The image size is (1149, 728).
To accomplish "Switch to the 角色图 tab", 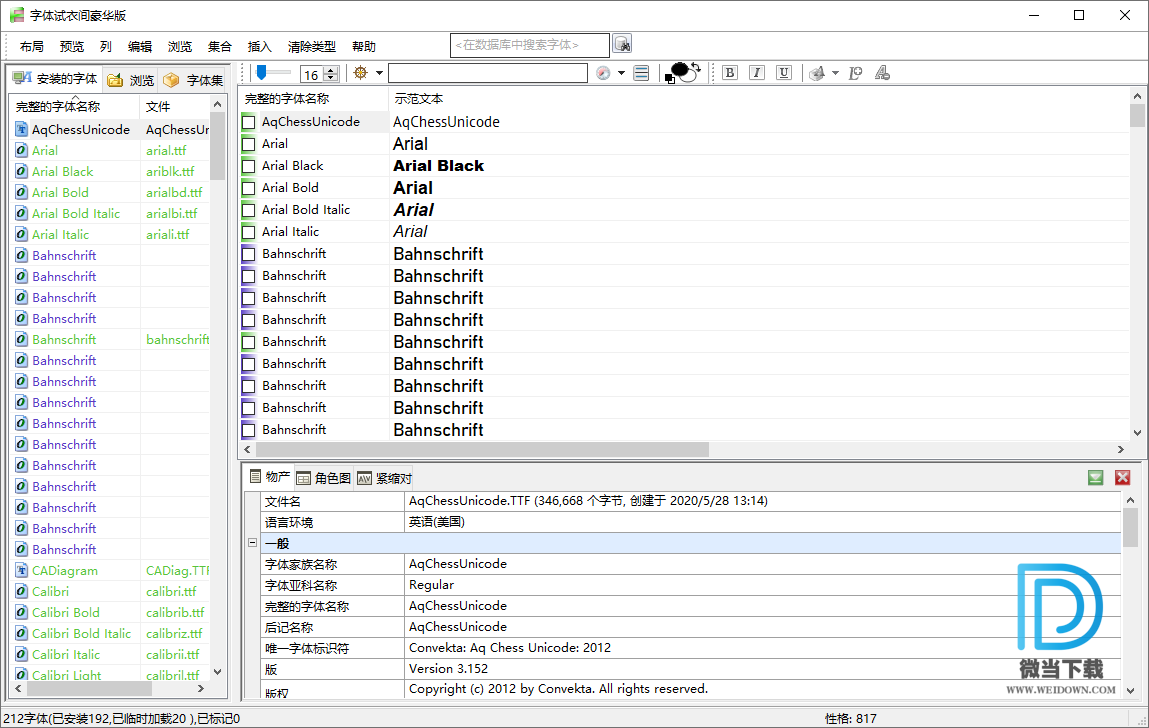I will point(324,479).
